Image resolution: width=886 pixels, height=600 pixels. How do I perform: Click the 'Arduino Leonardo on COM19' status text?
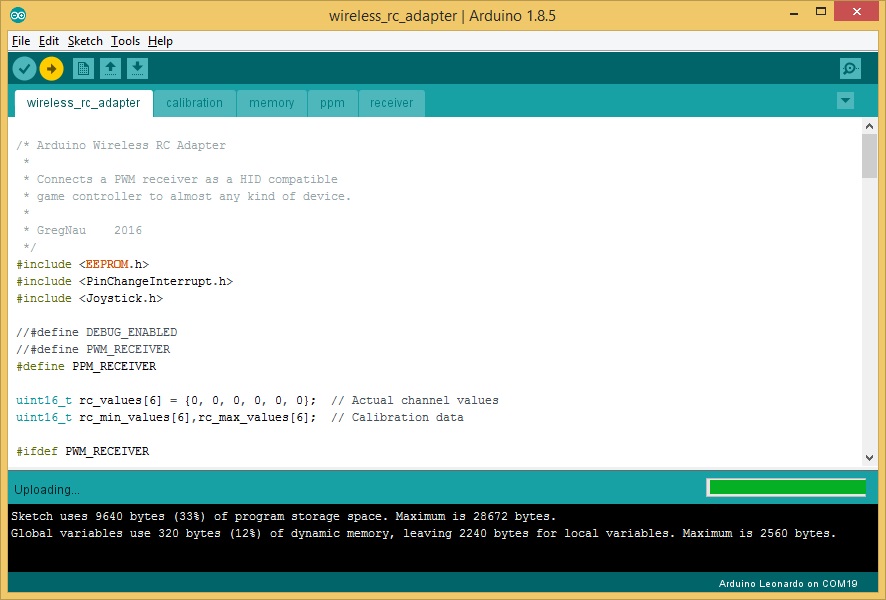coord(788,584)
